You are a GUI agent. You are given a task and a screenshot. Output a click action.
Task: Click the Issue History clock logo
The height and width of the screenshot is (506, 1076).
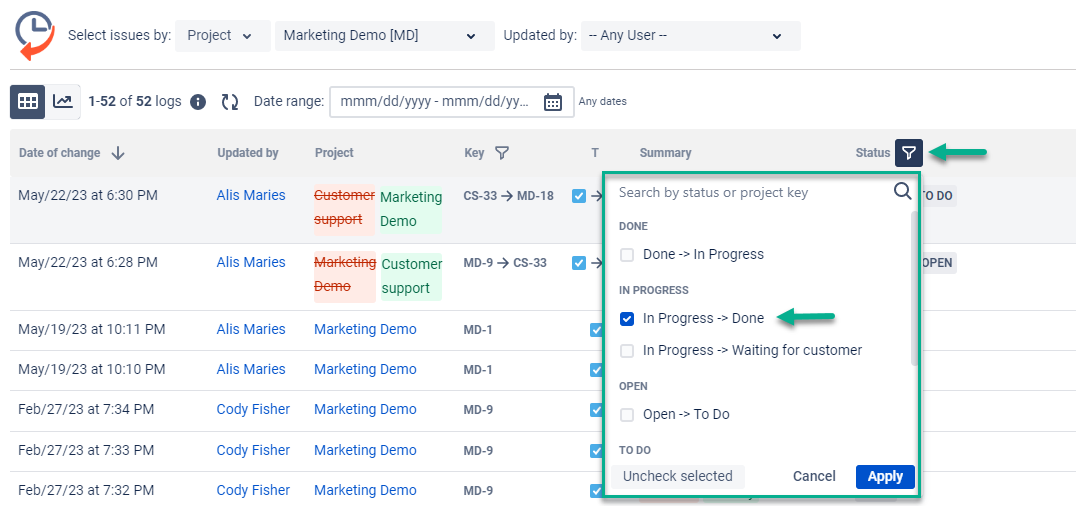(x=35, y=35)
